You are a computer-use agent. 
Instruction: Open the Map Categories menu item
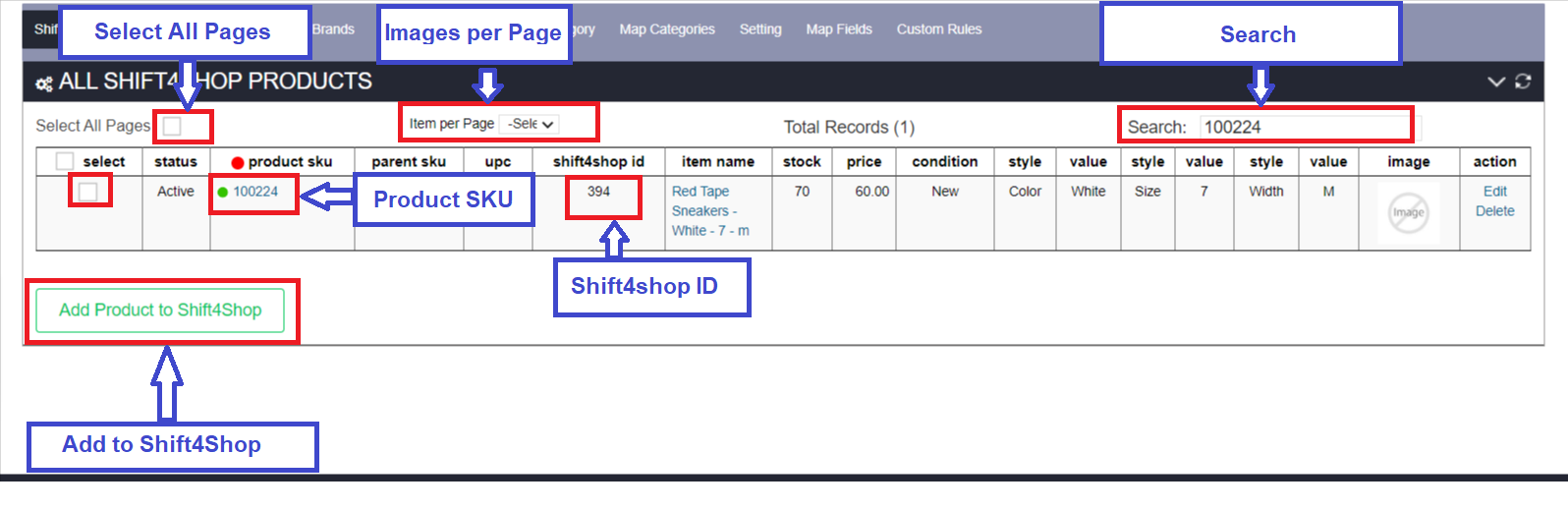point(667,29)
